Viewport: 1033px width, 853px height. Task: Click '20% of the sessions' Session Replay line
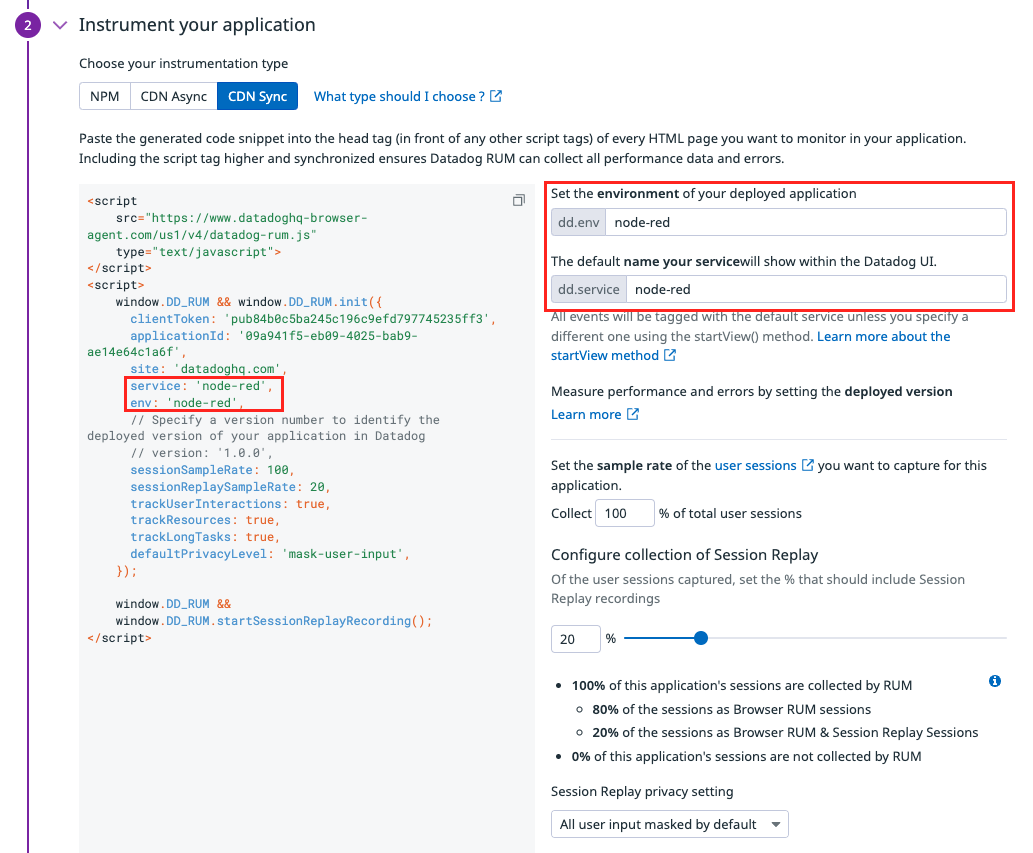tap(785, 732)
